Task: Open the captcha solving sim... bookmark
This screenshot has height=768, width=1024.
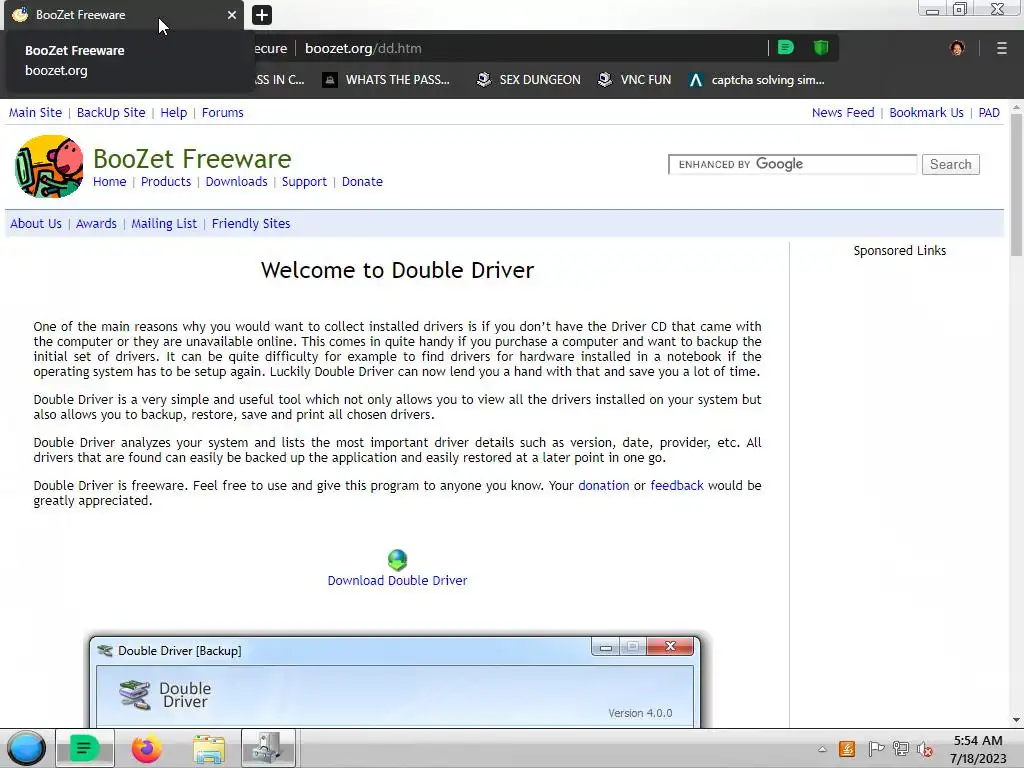Action: 757,80
